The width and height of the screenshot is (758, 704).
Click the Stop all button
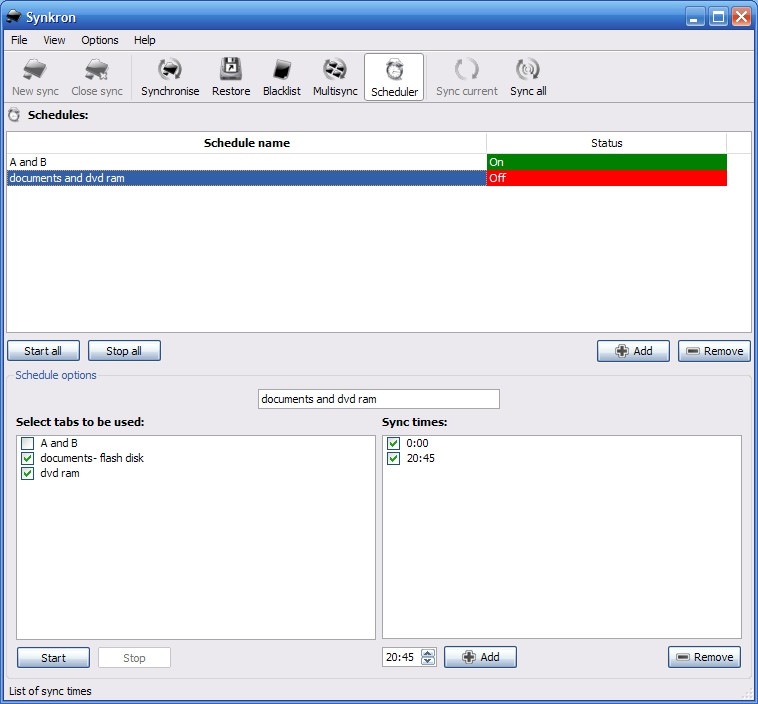click(x=124, y=351)
